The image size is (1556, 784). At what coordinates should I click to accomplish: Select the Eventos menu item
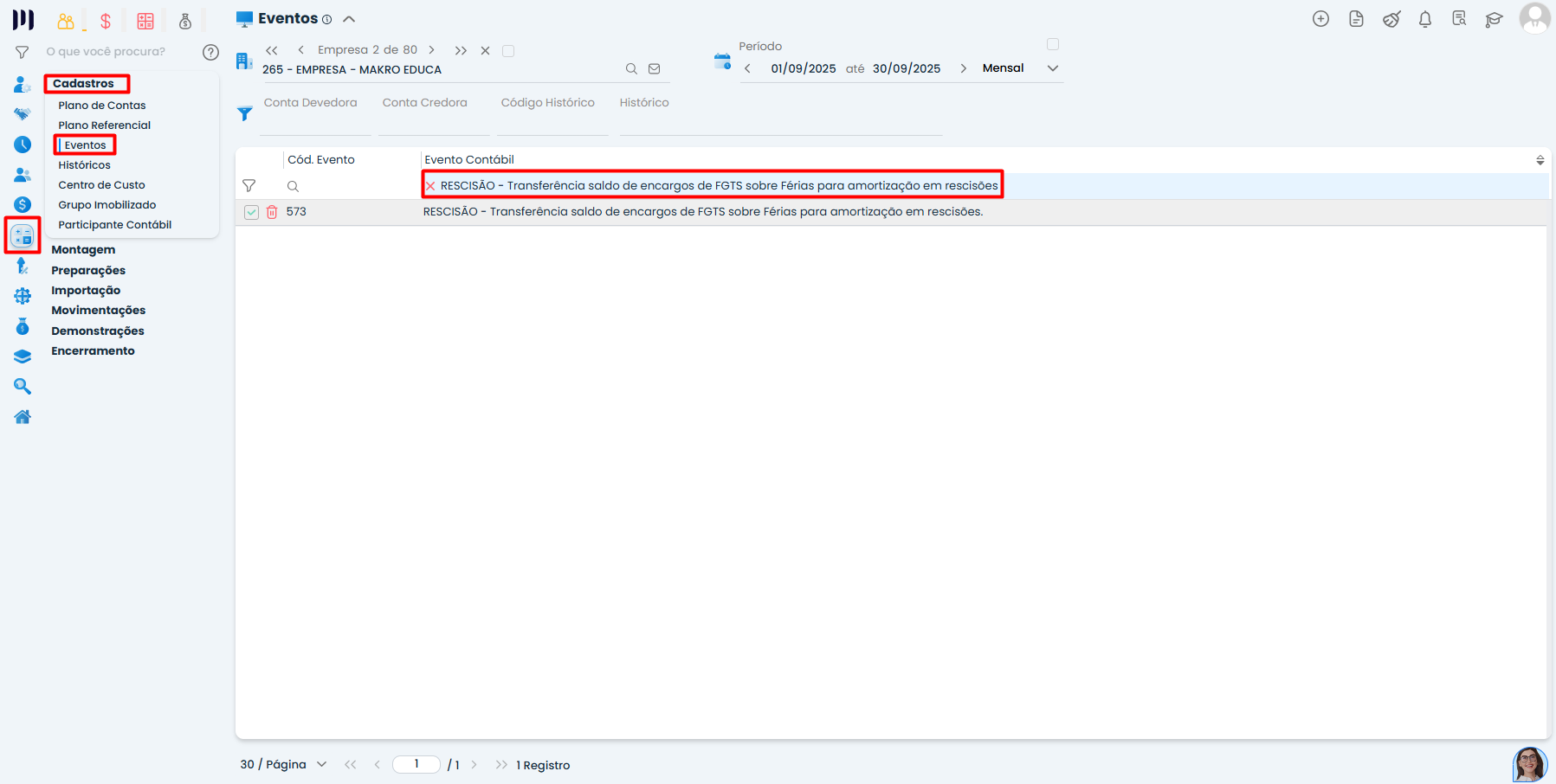[85, 145]
